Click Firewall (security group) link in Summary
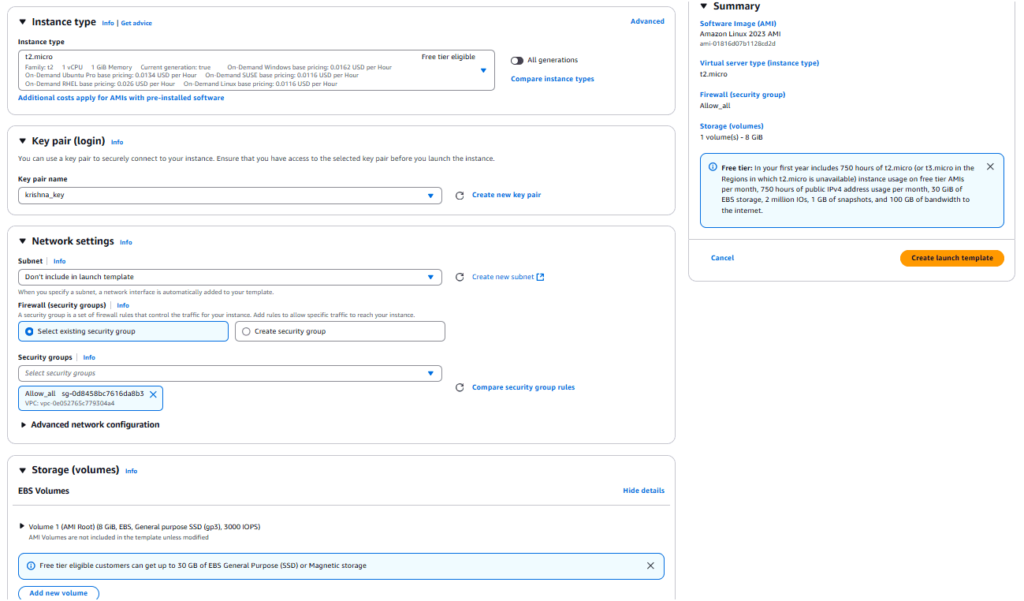Screen dimensions: 1024x601 (743, 95)
